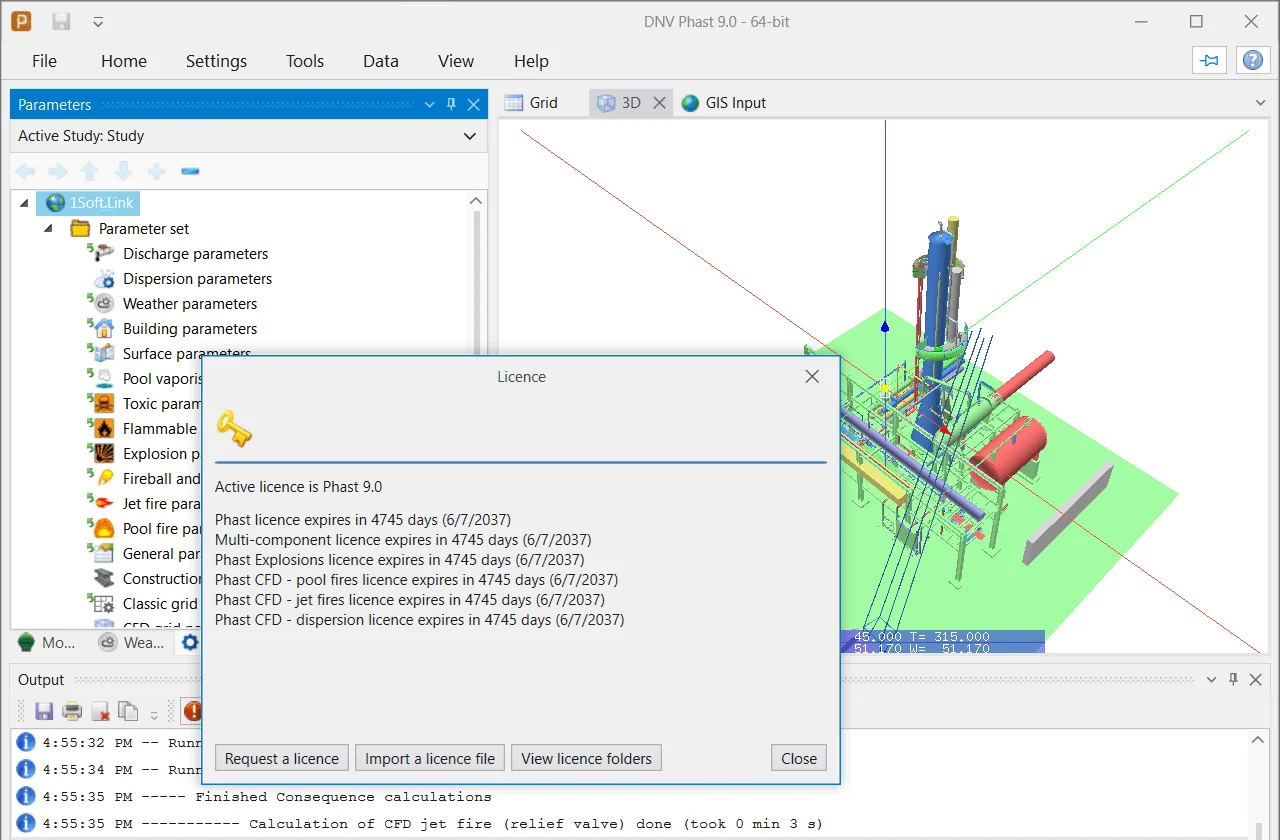Image resolution: width=1280 pixels, height=840 pixels.
Task: Click the Help question mark icon
Action: click(x=1252, y=61)
